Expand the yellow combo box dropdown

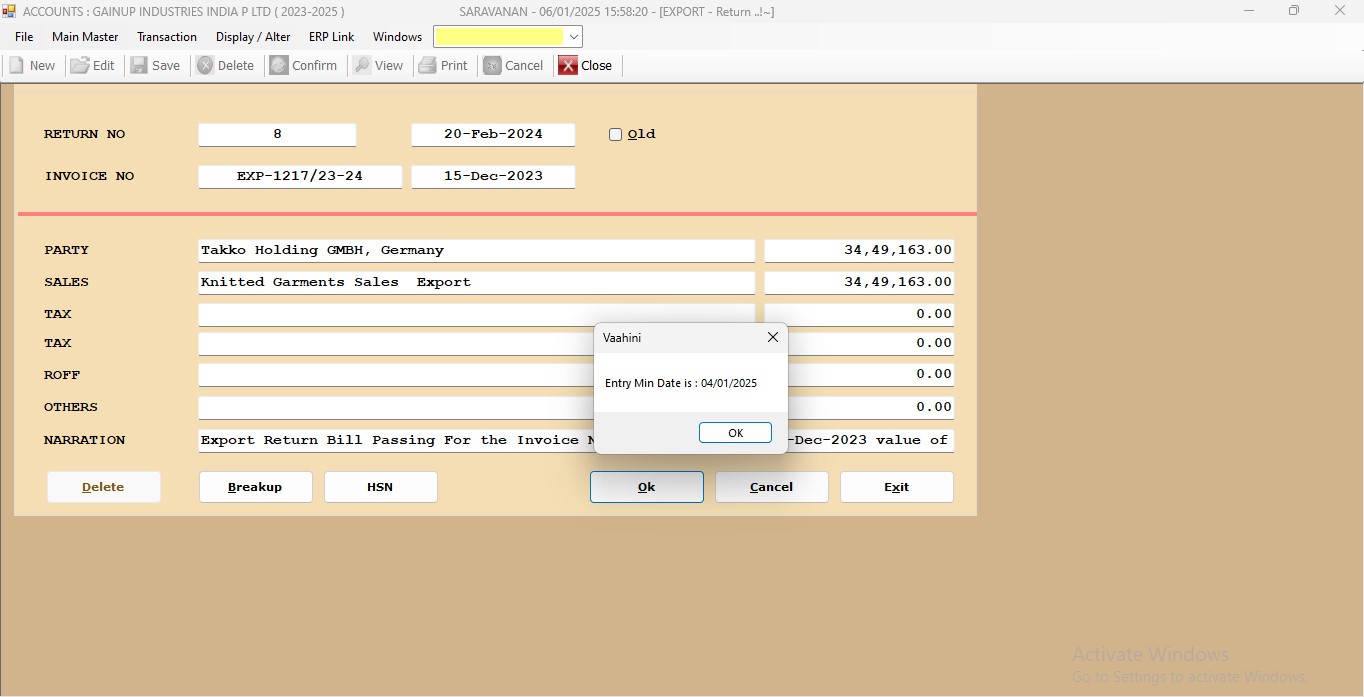pos(573,37)
